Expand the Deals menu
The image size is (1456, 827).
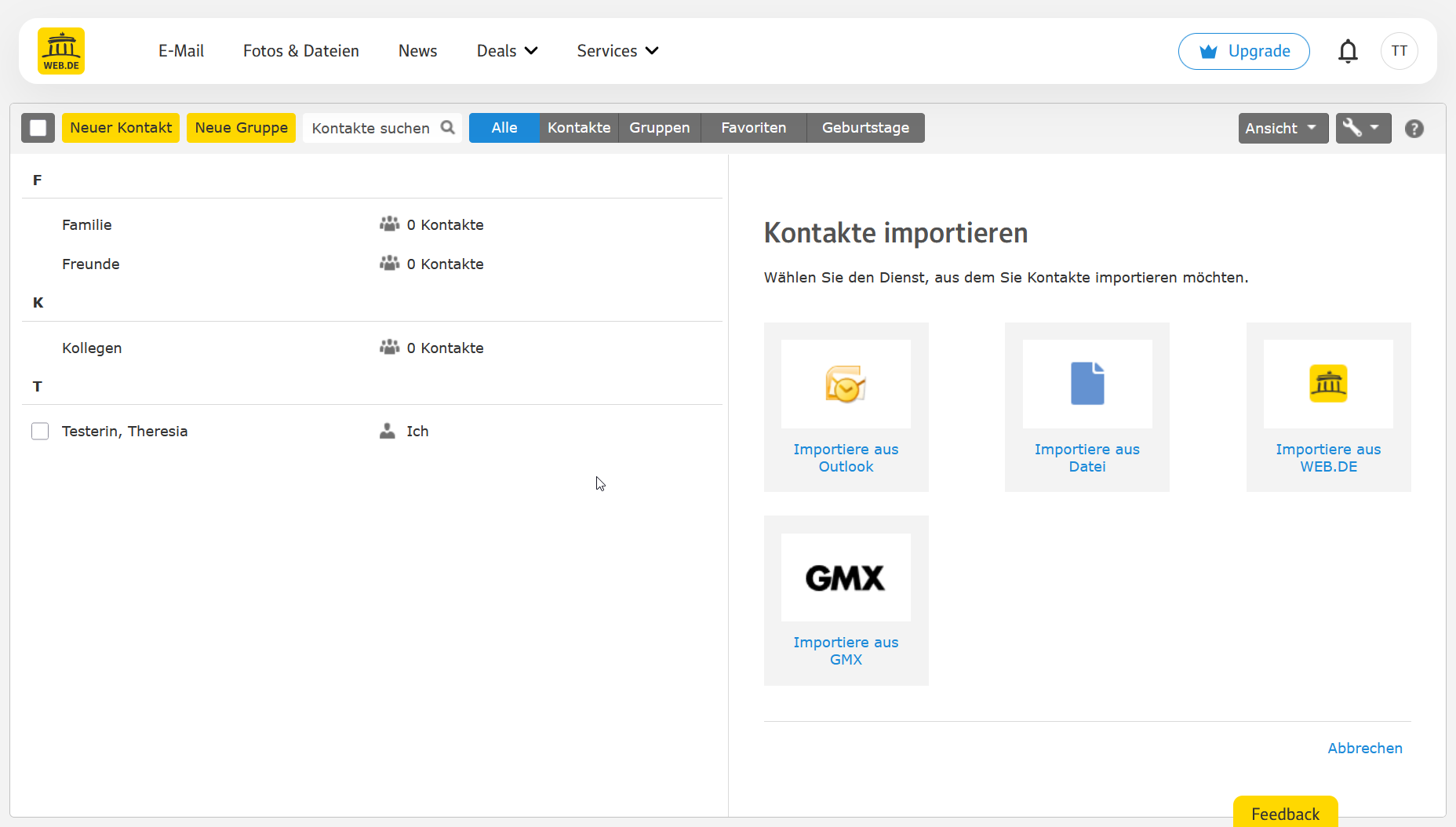[507, 51]
